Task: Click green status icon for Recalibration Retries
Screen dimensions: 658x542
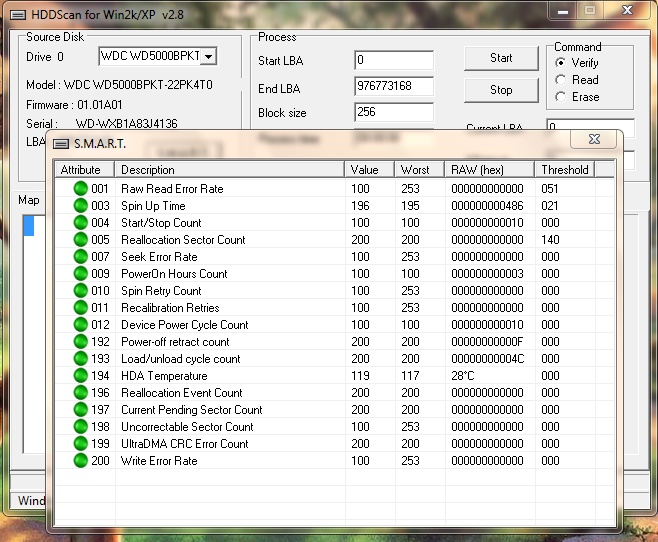Action: click(x=80, y=307)
